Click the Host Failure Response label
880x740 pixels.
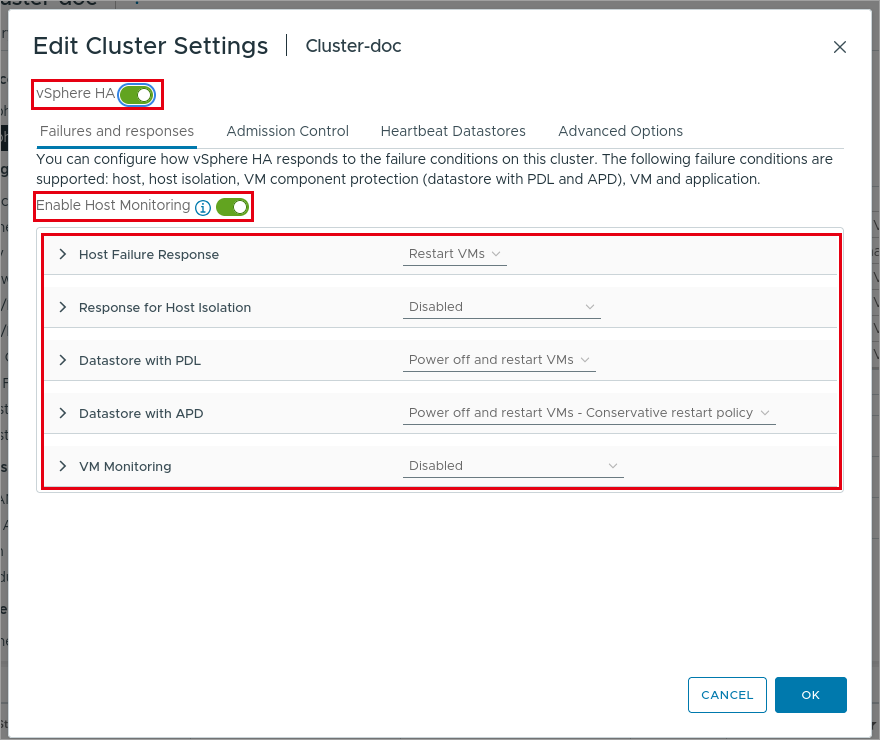(149, 255)
